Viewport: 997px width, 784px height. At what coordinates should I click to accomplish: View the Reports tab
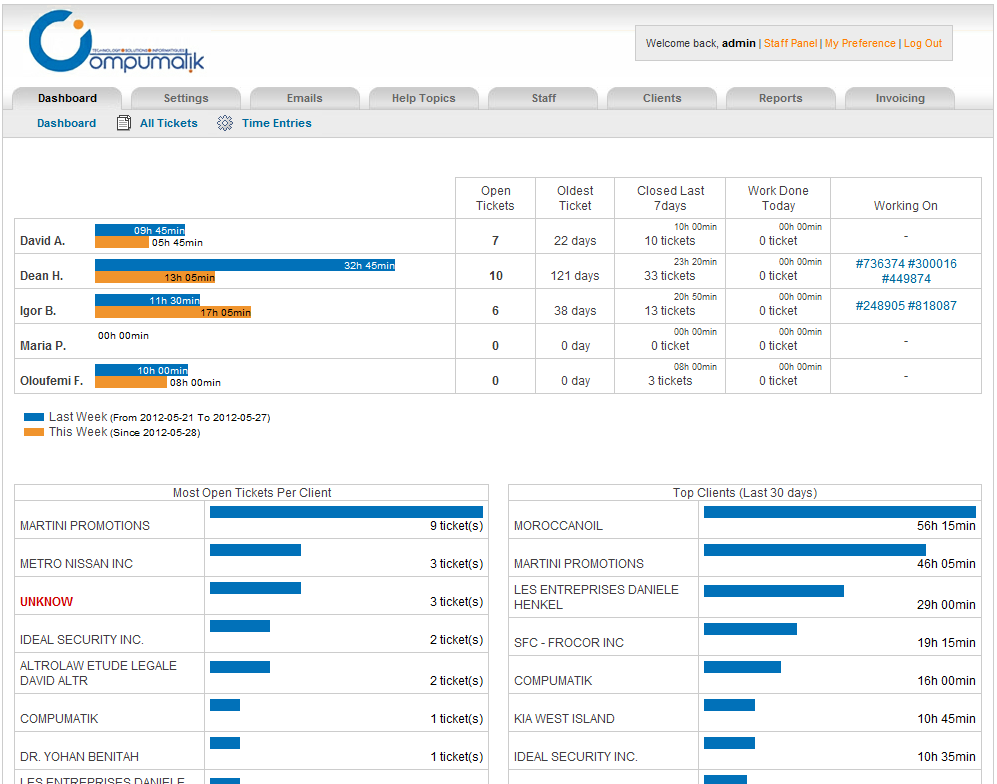pos(781,98)
